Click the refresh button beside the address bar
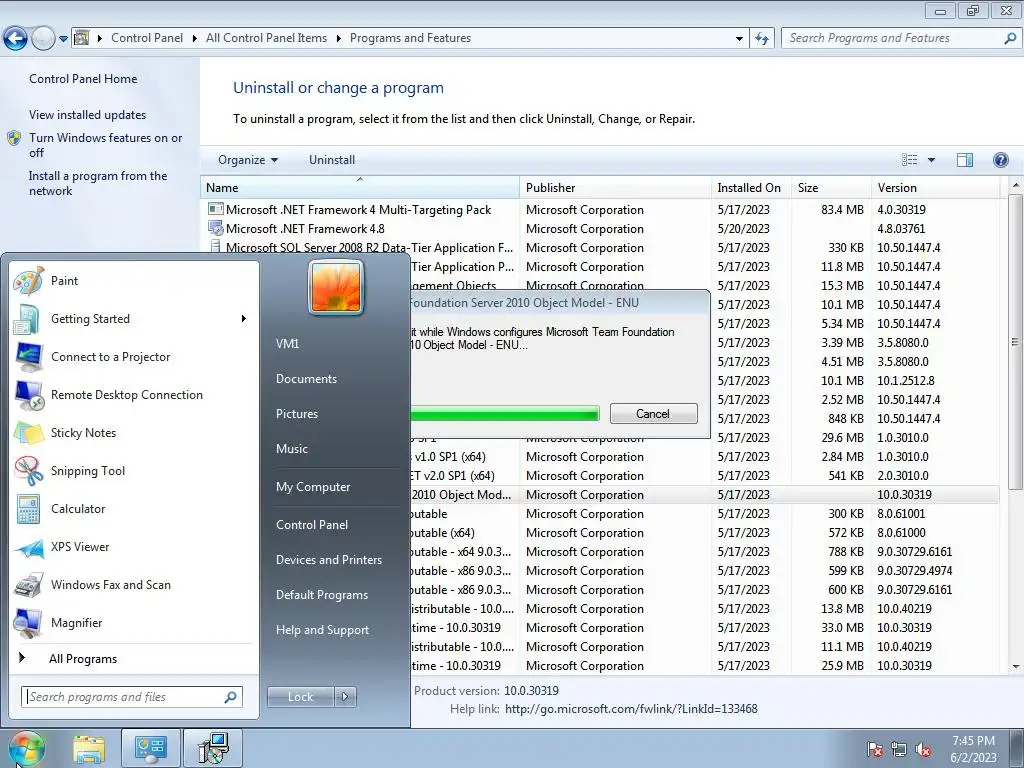Viewport: 1024px width, 768px height. [761, 39]
